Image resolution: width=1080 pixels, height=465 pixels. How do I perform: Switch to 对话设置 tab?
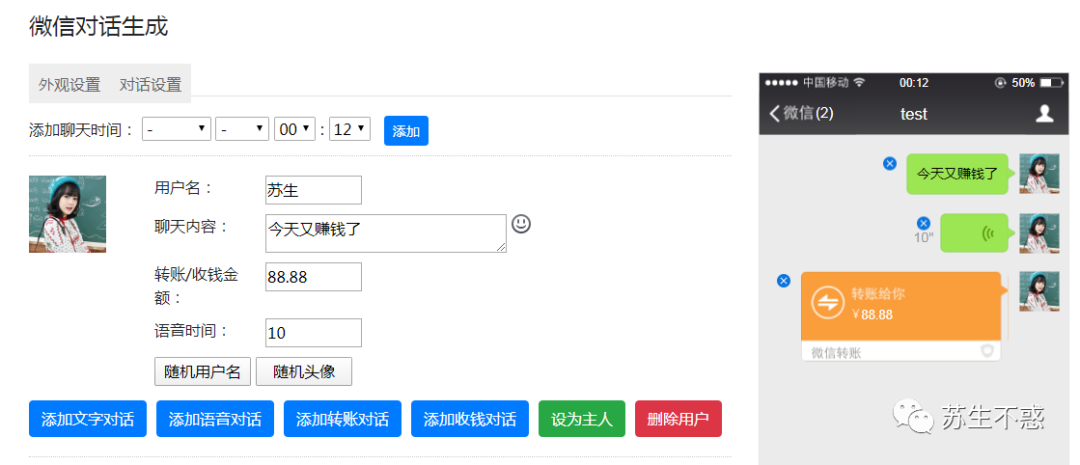click(150, 85)
